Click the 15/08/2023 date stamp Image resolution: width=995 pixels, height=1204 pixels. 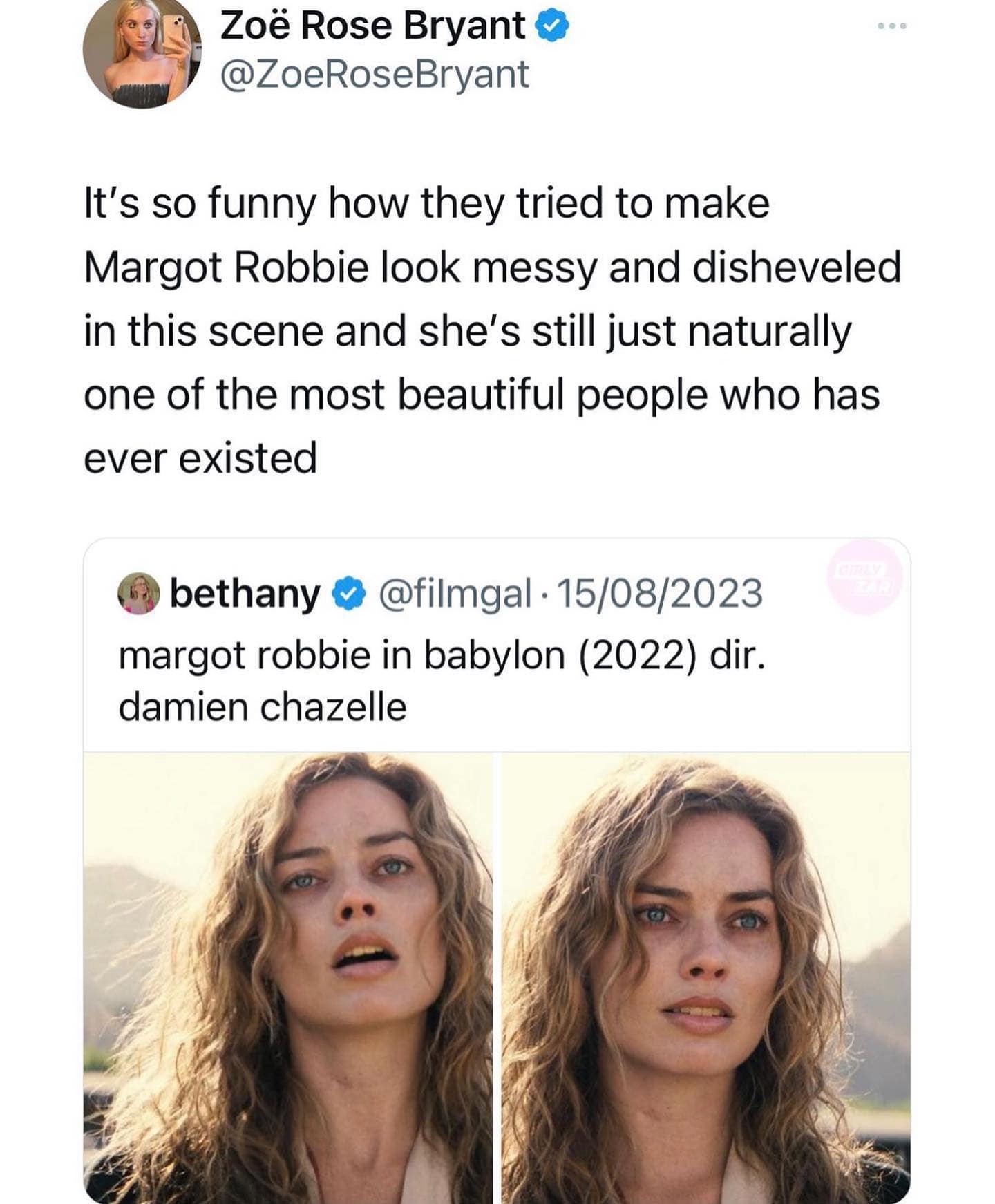[x=659, y=594]
